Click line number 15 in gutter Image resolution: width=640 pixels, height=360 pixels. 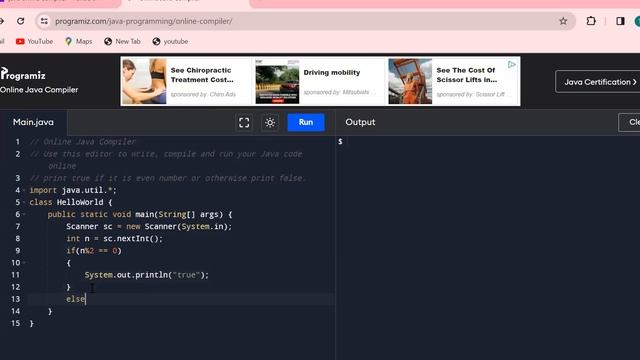coord(16,323)
